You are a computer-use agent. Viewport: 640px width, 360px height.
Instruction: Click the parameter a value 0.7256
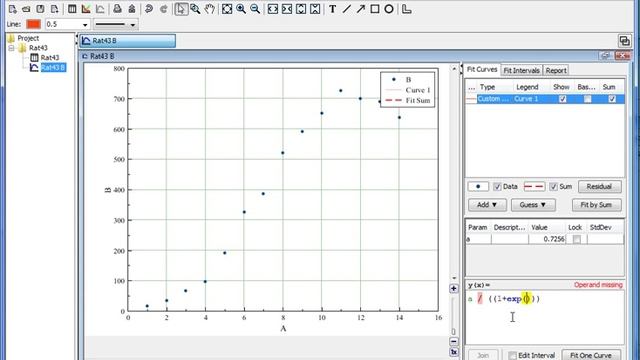[547, 239]
